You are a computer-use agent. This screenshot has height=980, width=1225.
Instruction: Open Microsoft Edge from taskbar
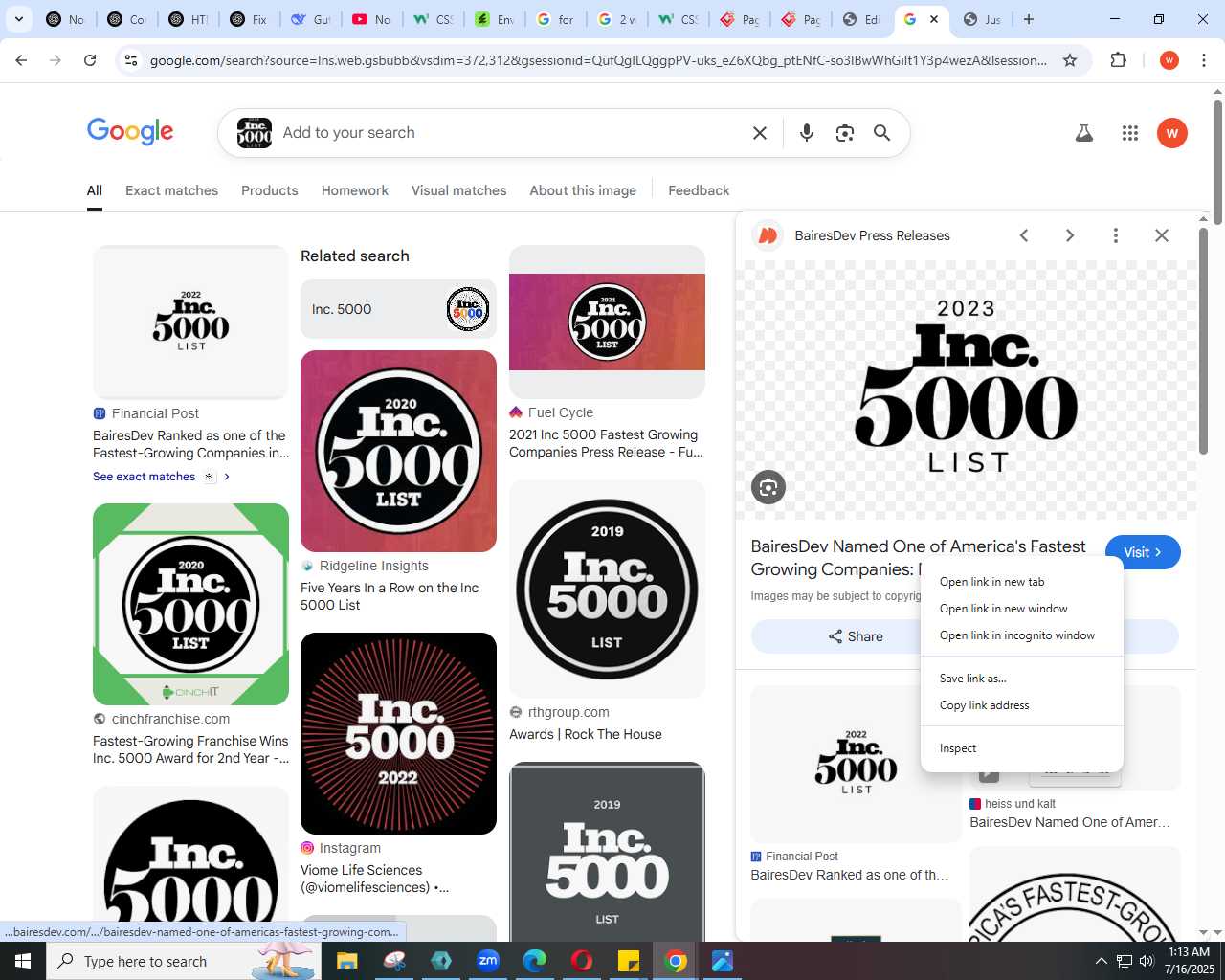tap(535, 961)
